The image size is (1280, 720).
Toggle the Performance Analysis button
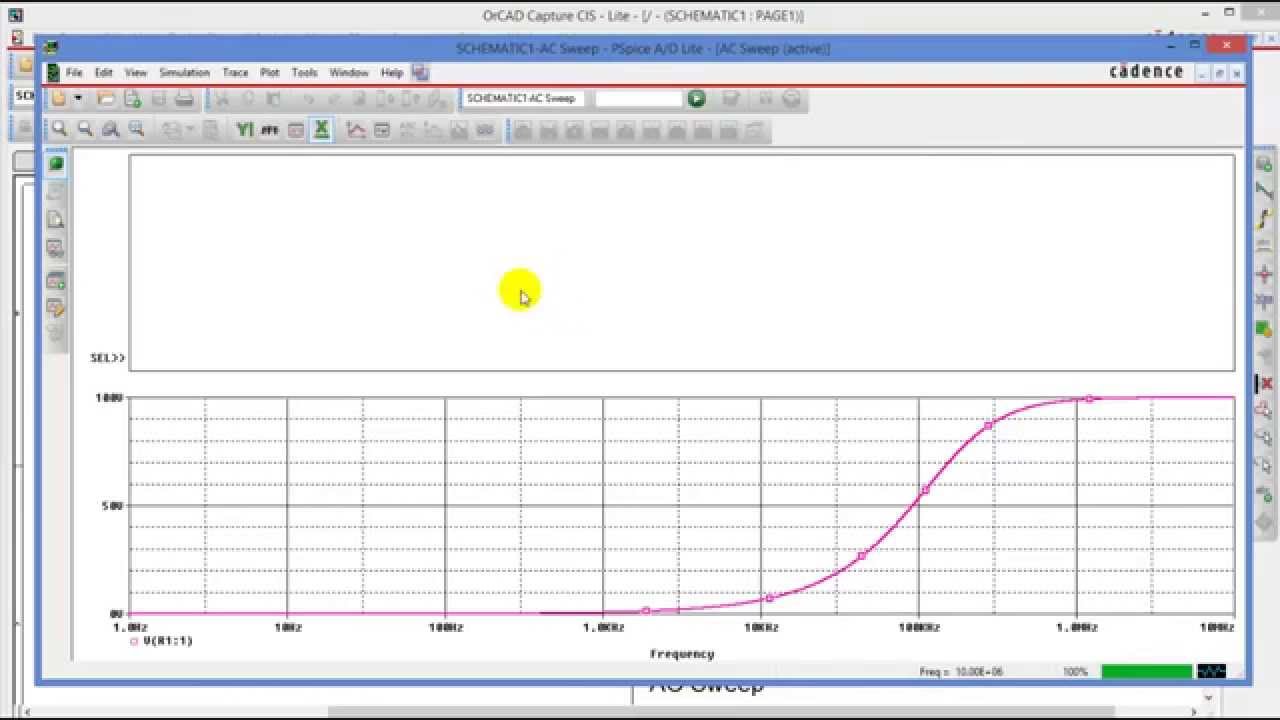coord(296,129)
